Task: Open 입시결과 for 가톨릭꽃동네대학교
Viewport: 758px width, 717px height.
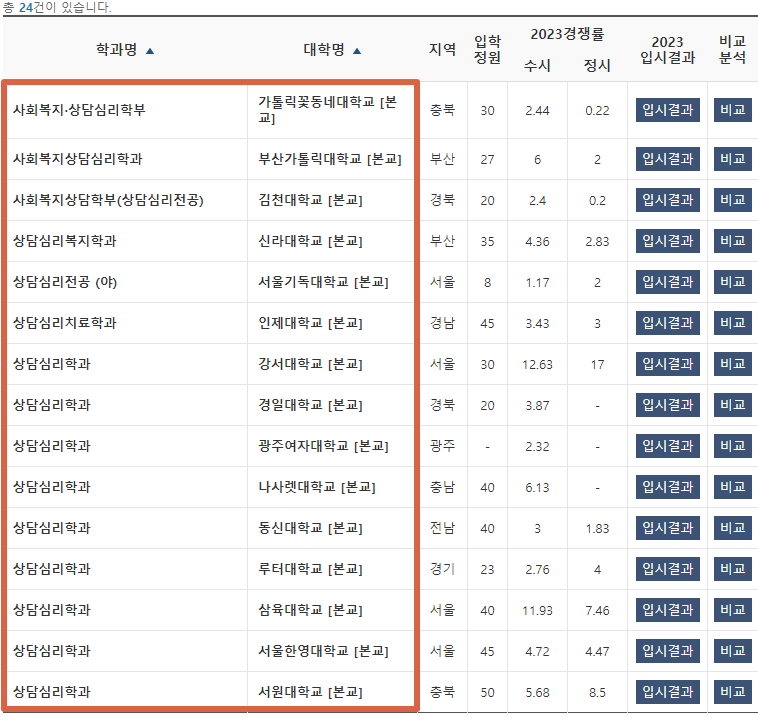Action: (x=668, y=110)
